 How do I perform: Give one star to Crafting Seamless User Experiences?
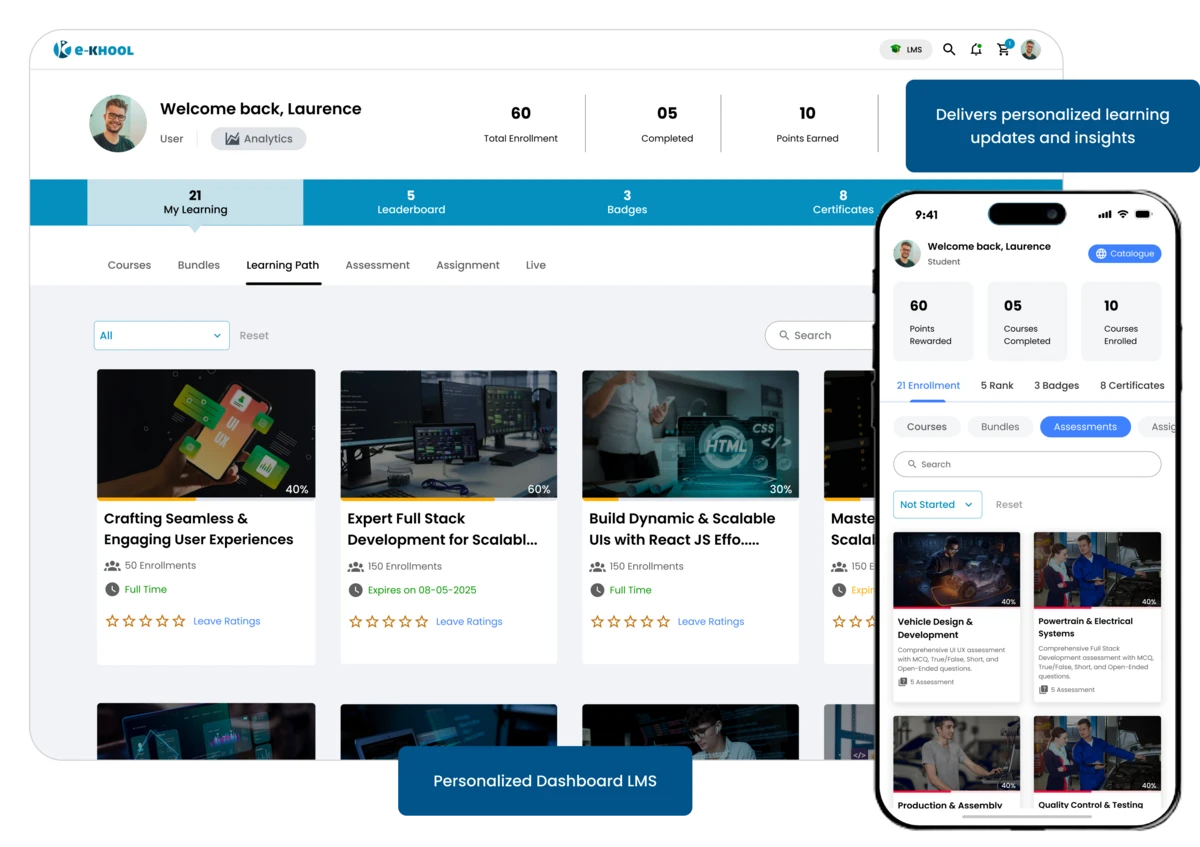pyautogui.click(x=112, y=620)
